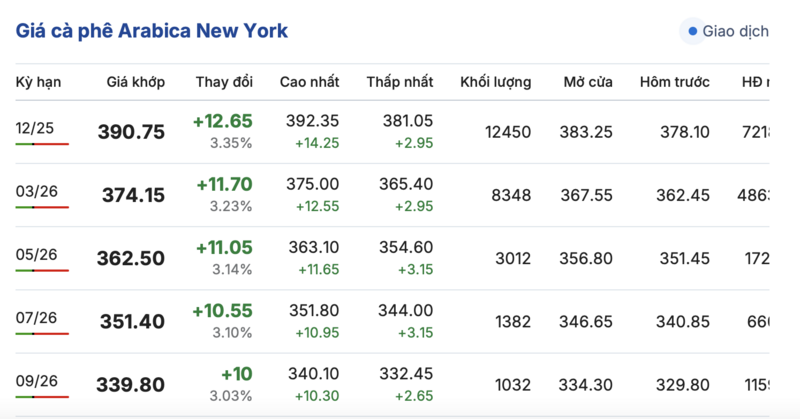Click the Khối lượng column header
The image size is (800, 419).
coord(495,81)
